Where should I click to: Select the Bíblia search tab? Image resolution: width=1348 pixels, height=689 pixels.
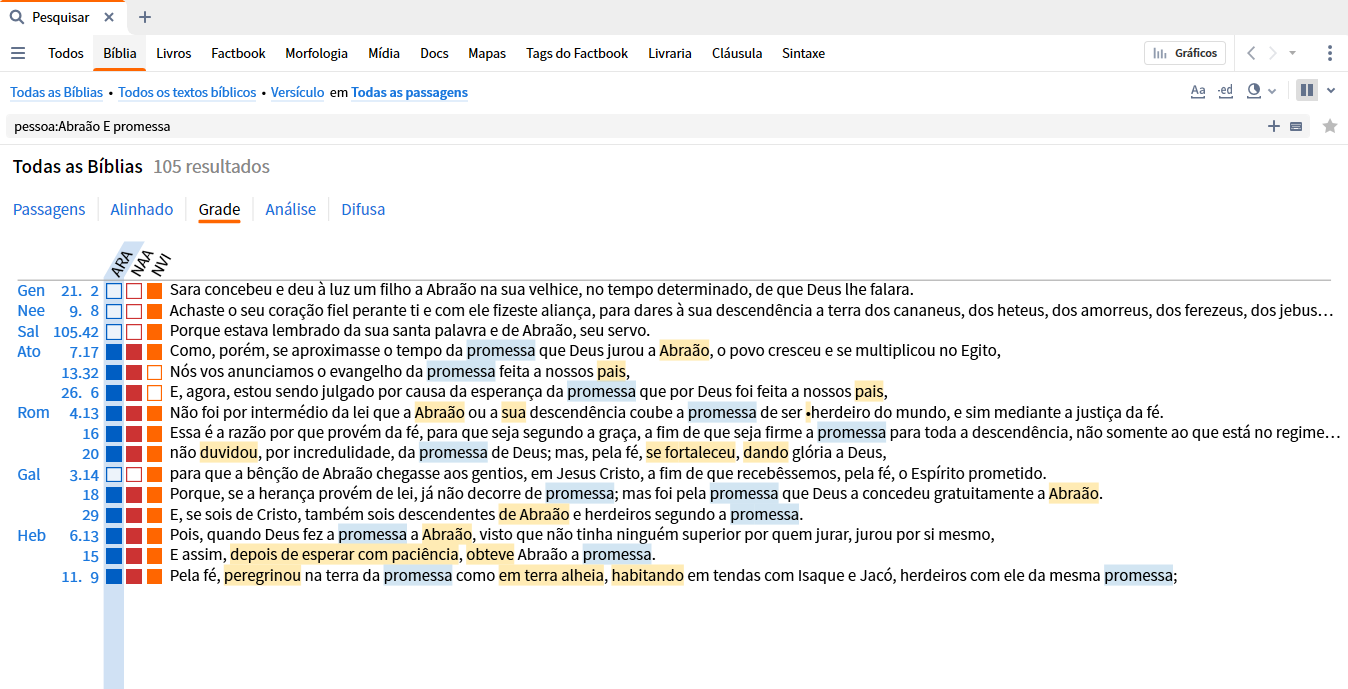pyautogui.click(x=120, y=53)
